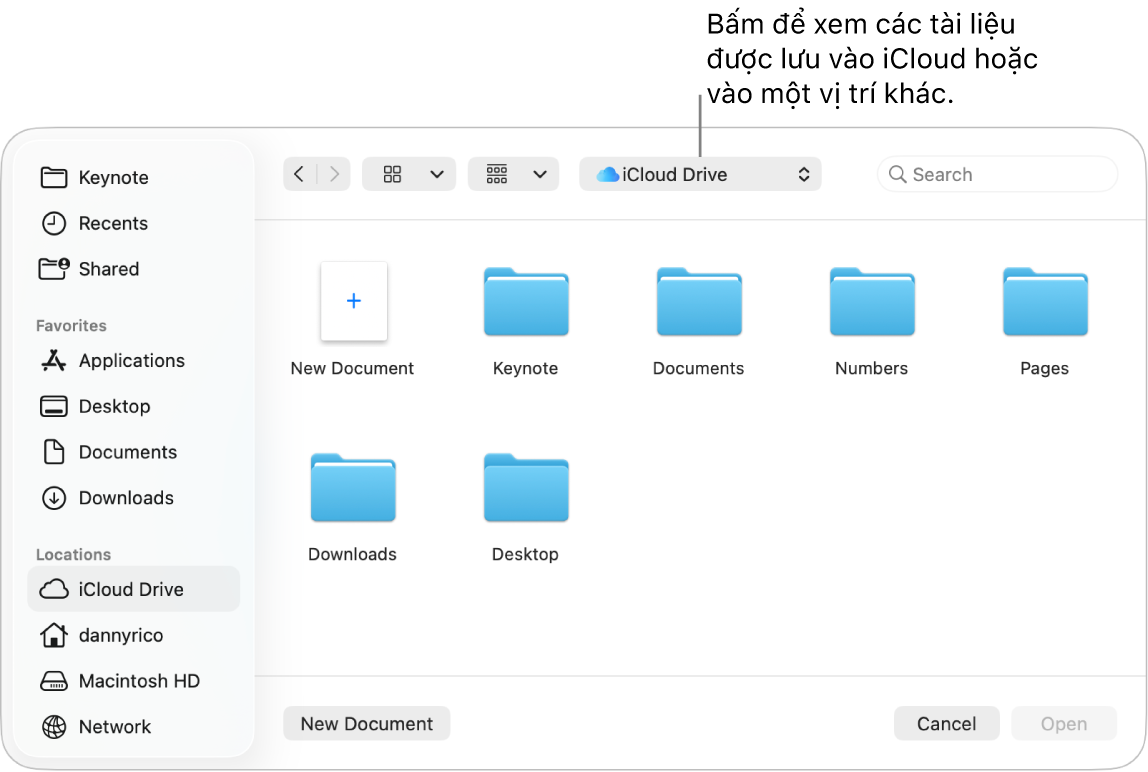This screenshot has width=1148, height=772.
Task: Select Keynote in the sidebar
Action: (113, 177)
